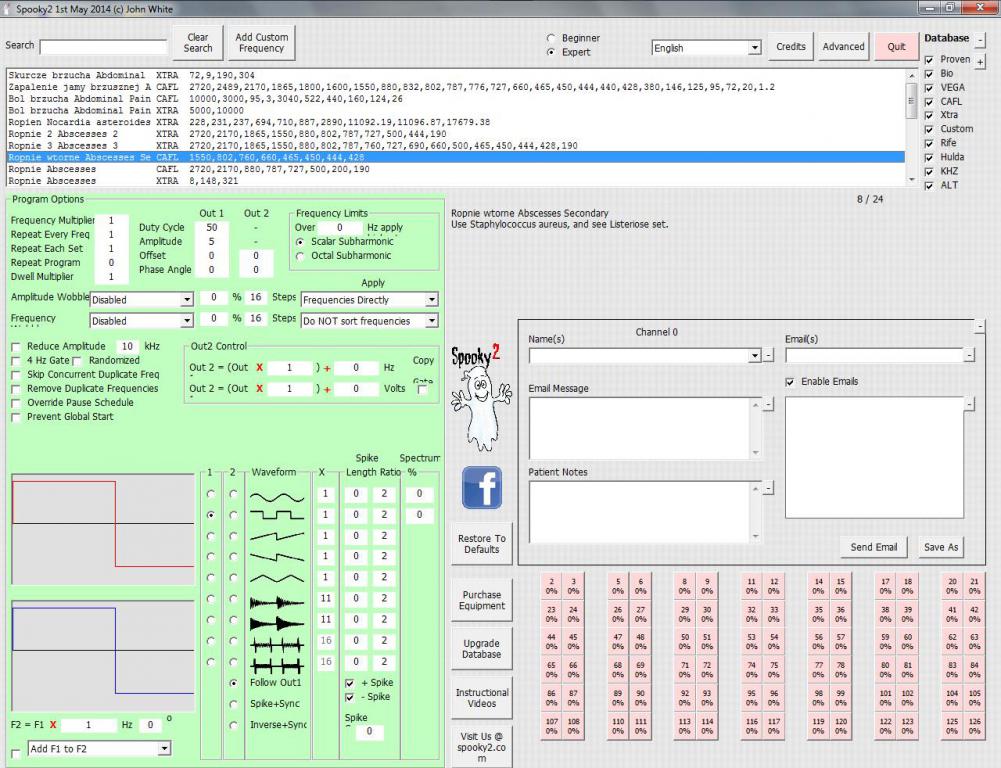Click the damped sinusoidal waveform icon
Viewport: 1001px width, 768px height.
[x=276, y=602]
